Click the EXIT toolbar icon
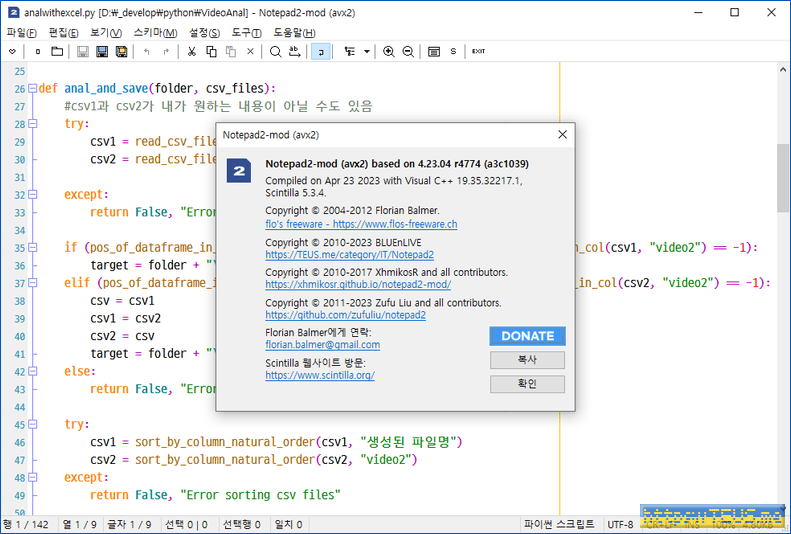 [478, 51]
